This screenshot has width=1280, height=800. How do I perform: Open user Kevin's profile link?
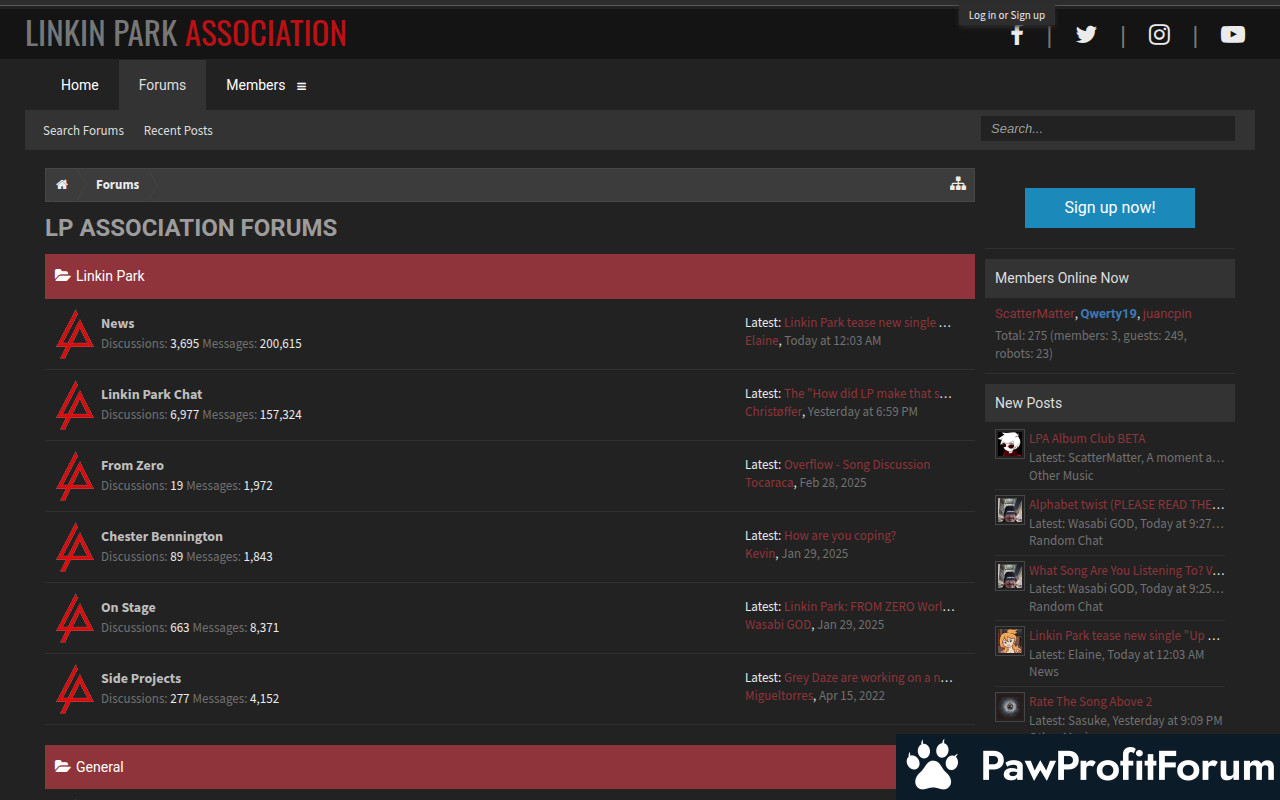(x=760, y=554)
